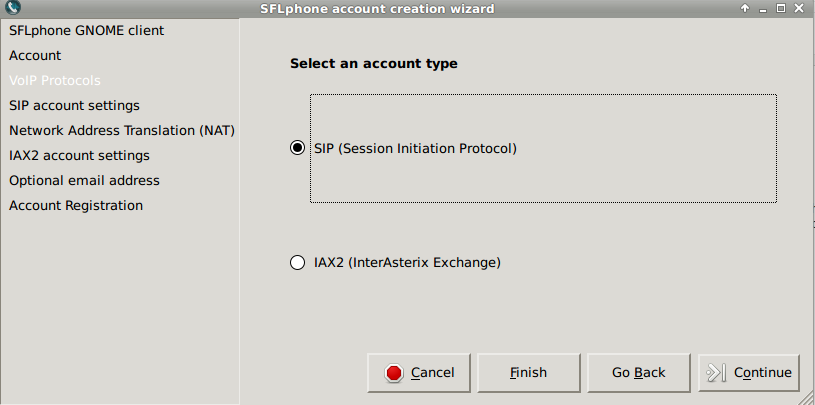The width and height of the screenshot is (815, 405).
Task: Choose the IAX2 (InterAsterix Exchange) radio button
Action: [x=297, y=263]
